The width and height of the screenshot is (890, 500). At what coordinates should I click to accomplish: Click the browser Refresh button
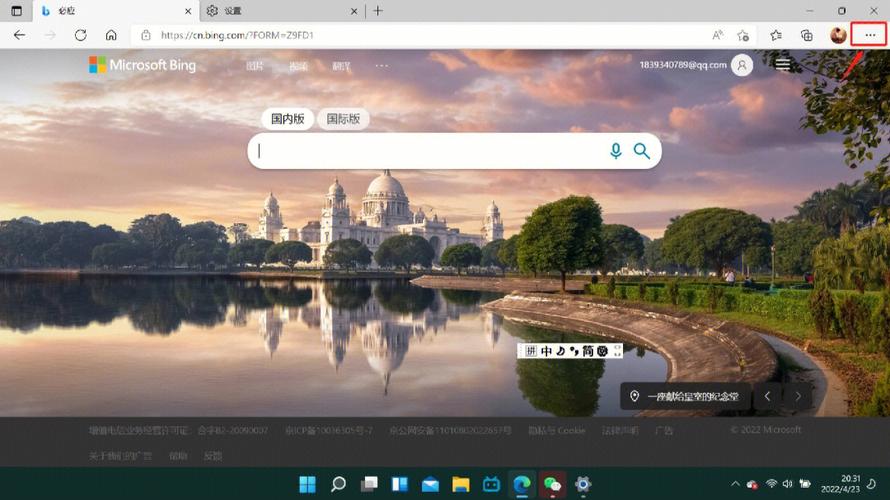tap(80, 35)
